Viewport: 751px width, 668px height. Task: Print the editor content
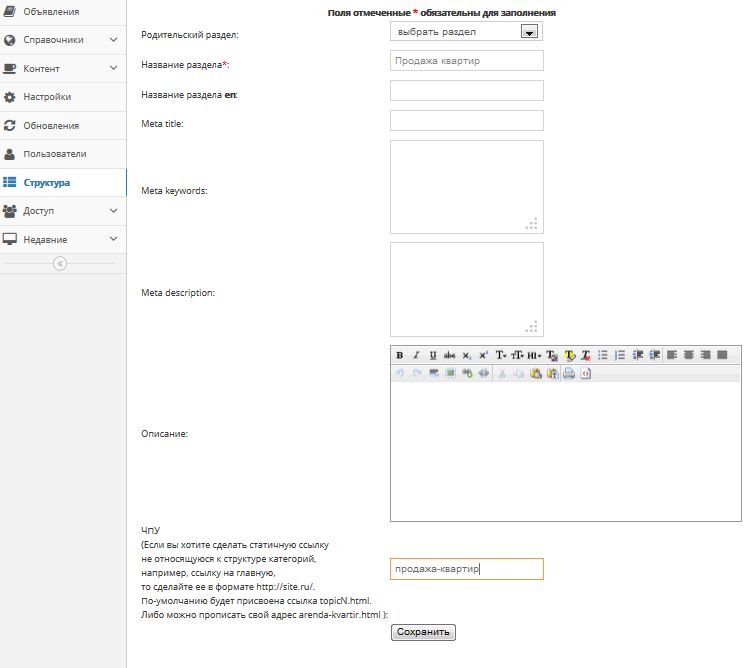pos(569,374)
